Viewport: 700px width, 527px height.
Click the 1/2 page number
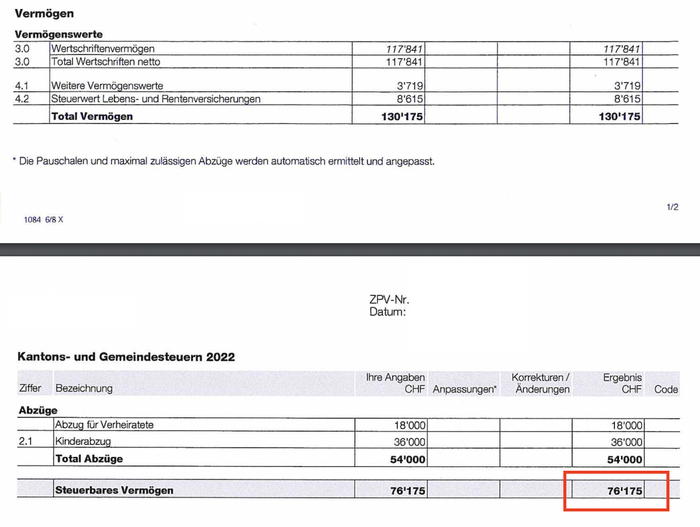[x=672, y=207]
